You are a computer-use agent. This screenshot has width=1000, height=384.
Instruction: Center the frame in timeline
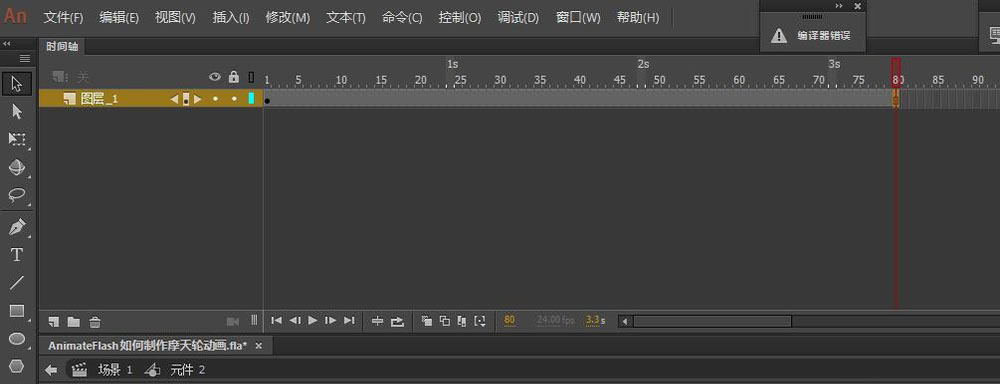point(378,321)
